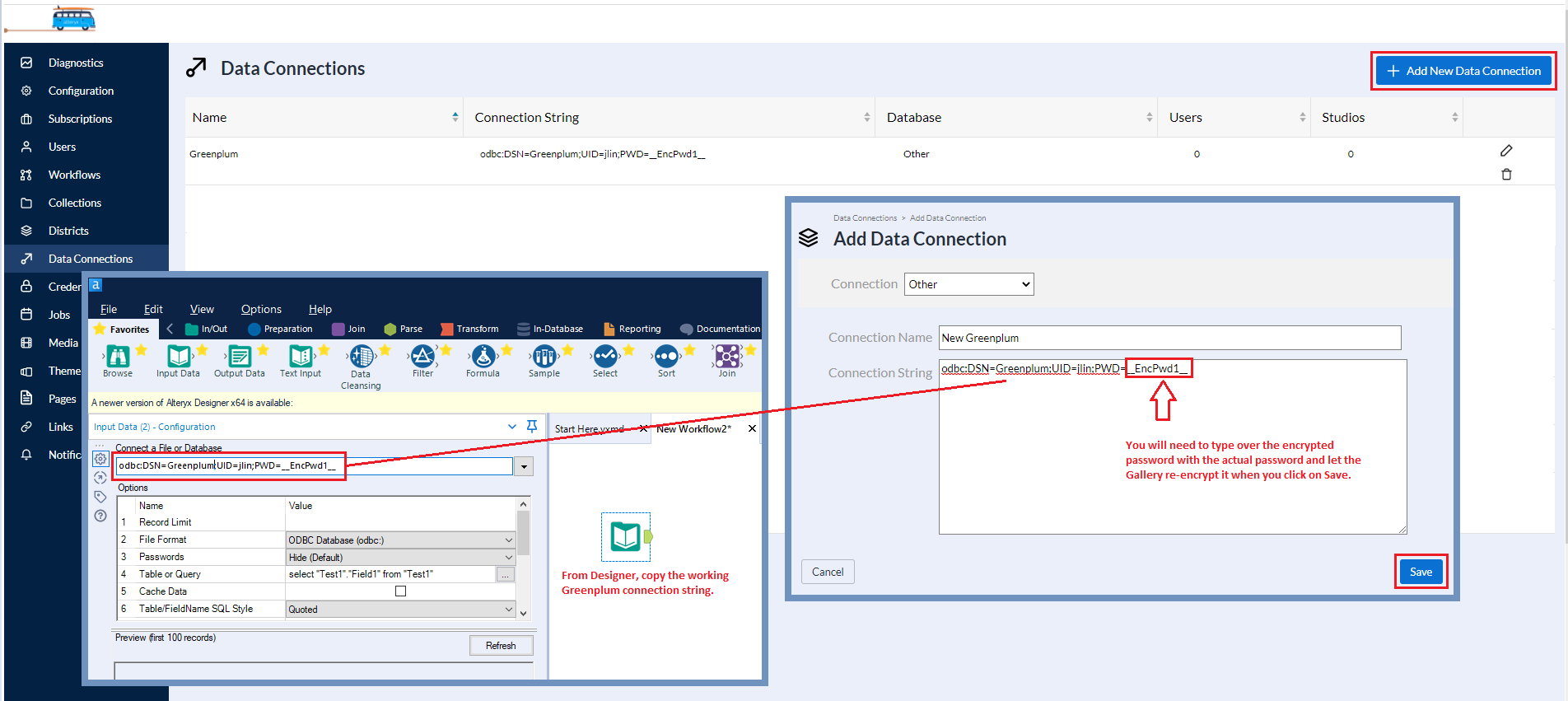The height and width of the screenshot is (701, 1568).
Task: Open Collections folder icon in sidebar
Action: tap(26, 203)
